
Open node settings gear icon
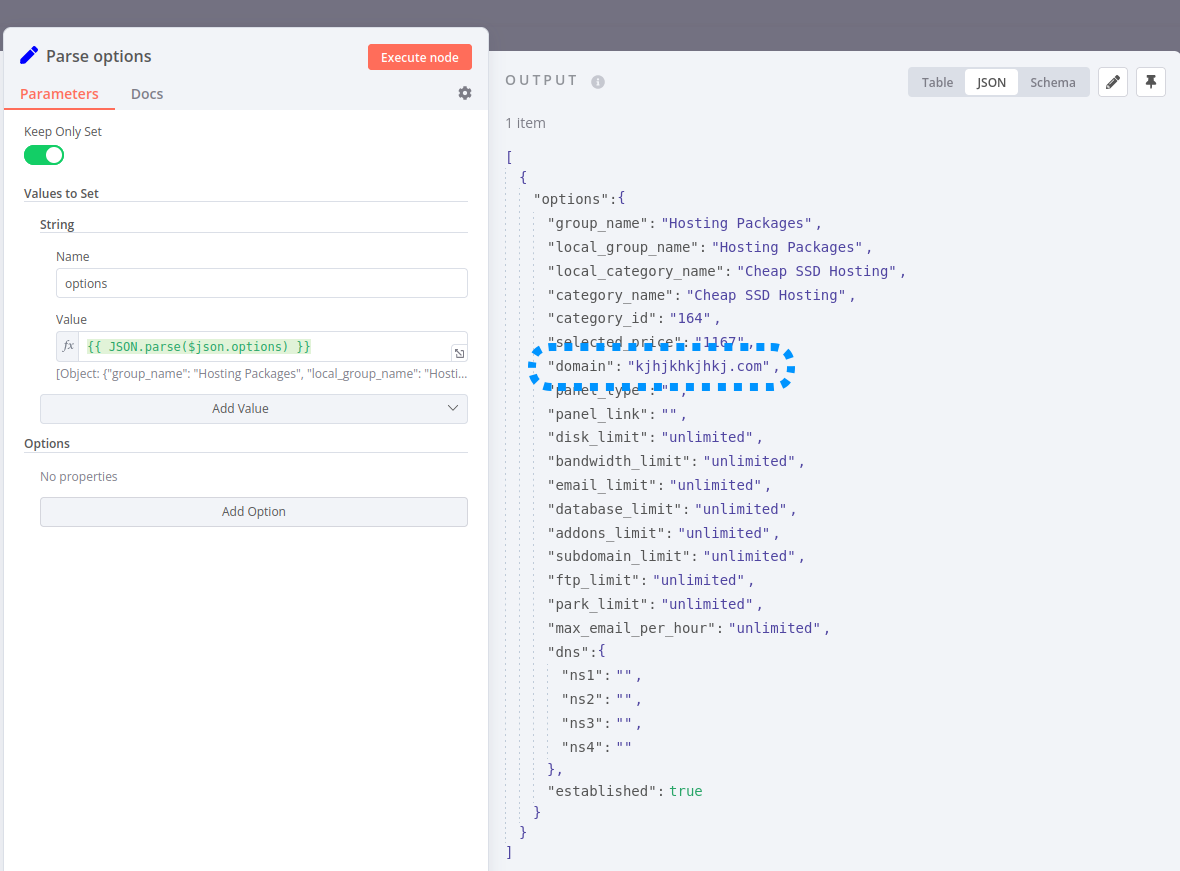coord(465,93)
